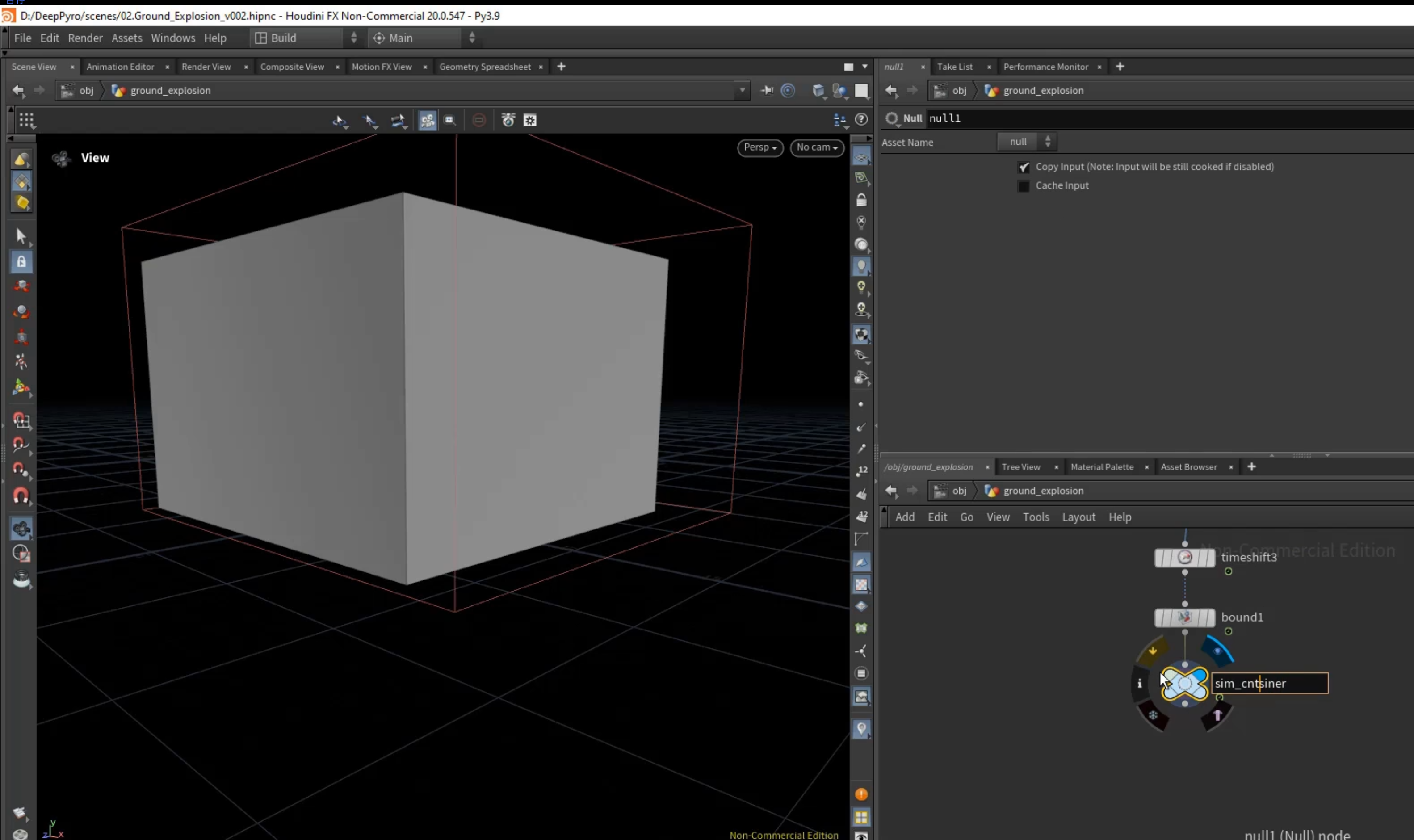The height and width of the screenshot is (840, 1414).
Task: Toggle Secure Selection lock tool
Action: (x=21, y=261)
